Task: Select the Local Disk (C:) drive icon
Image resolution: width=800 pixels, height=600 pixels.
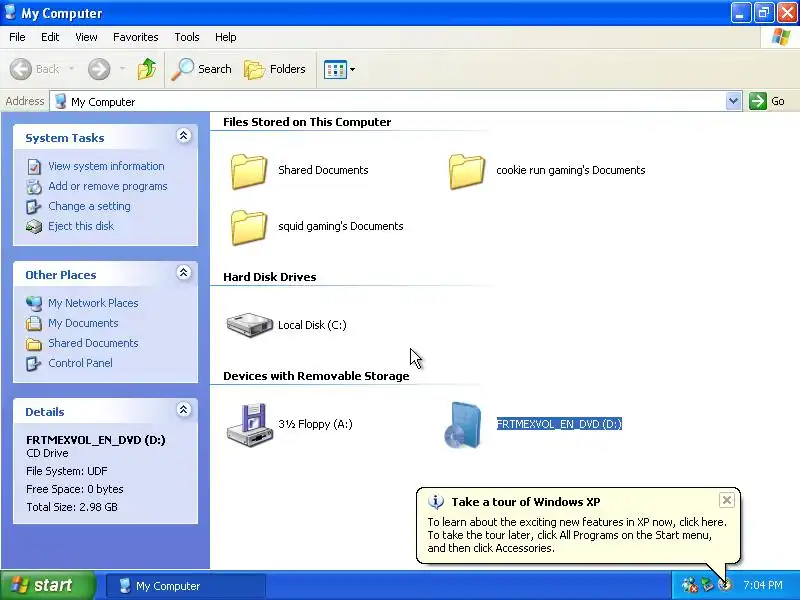Action: pos(249,325)
